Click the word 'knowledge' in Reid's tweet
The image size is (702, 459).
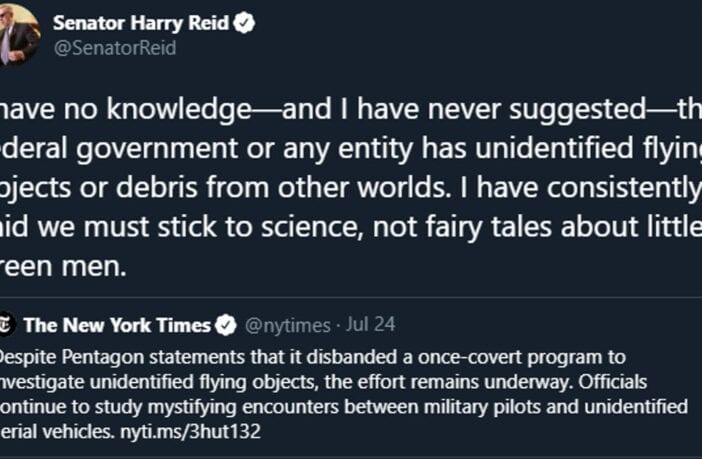coord(179,110)
